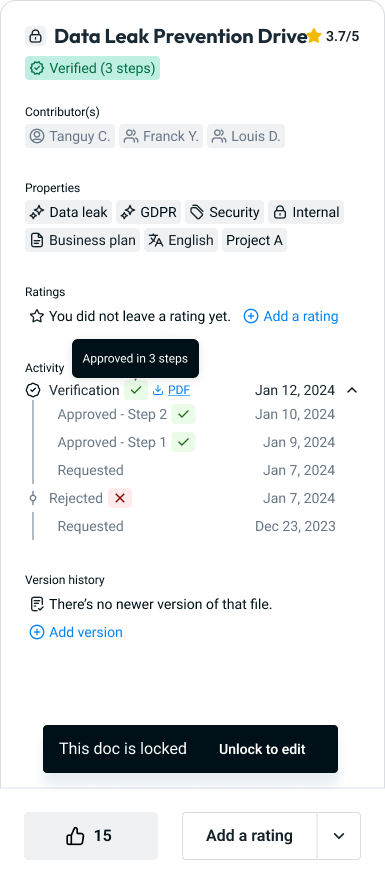
Task: Click the Business plan property tag
Action: pos(82,240)
